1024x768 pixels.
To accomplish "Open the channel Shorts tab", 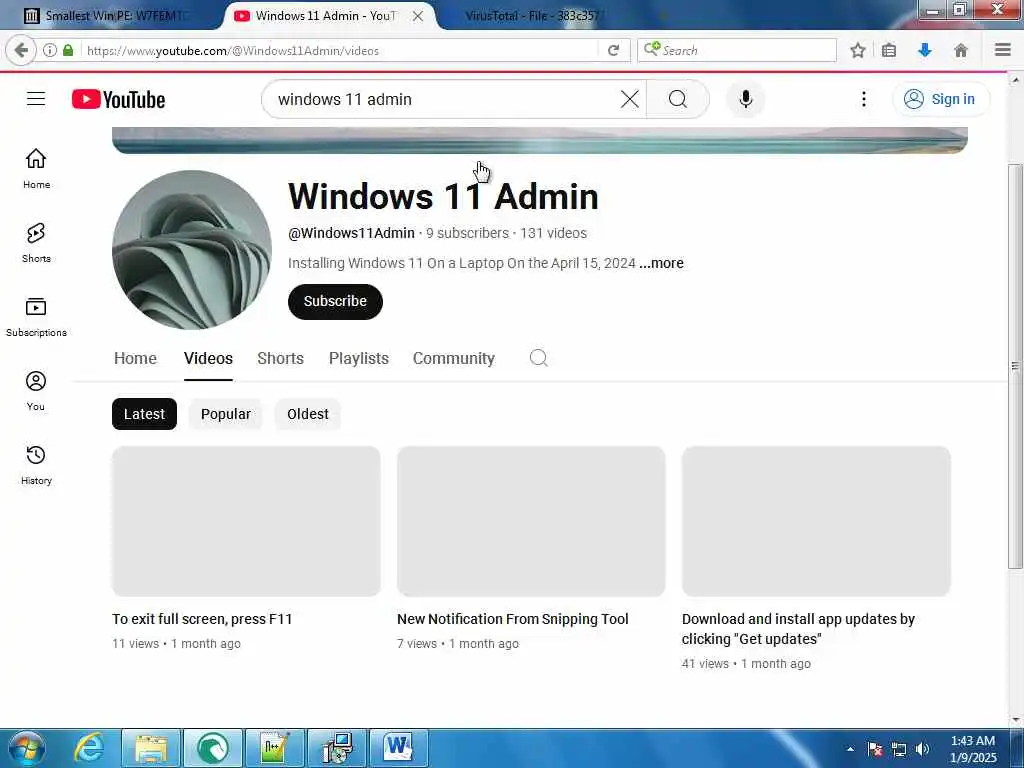I will coord(280,359).
